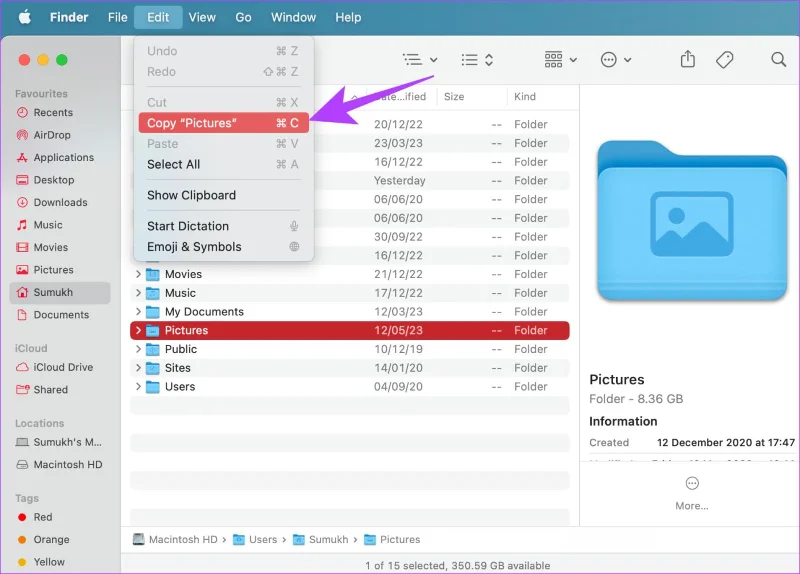This screenshot has width=800, height=574.
Task: Click the Recents sidebar icon
Action: click(22, 112)
